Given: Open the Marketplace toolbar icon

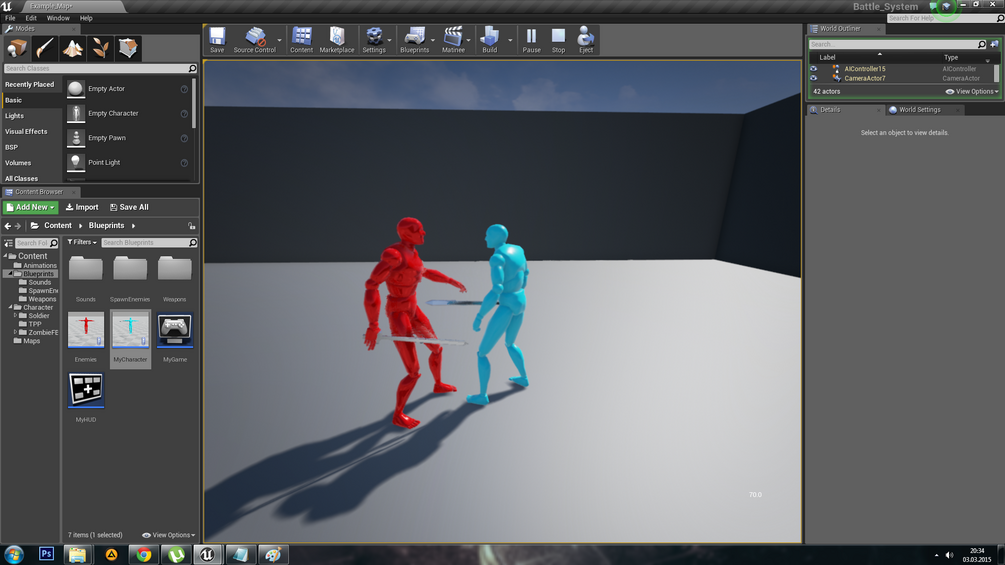Looking at the screenshot, I should click(336, 40).
